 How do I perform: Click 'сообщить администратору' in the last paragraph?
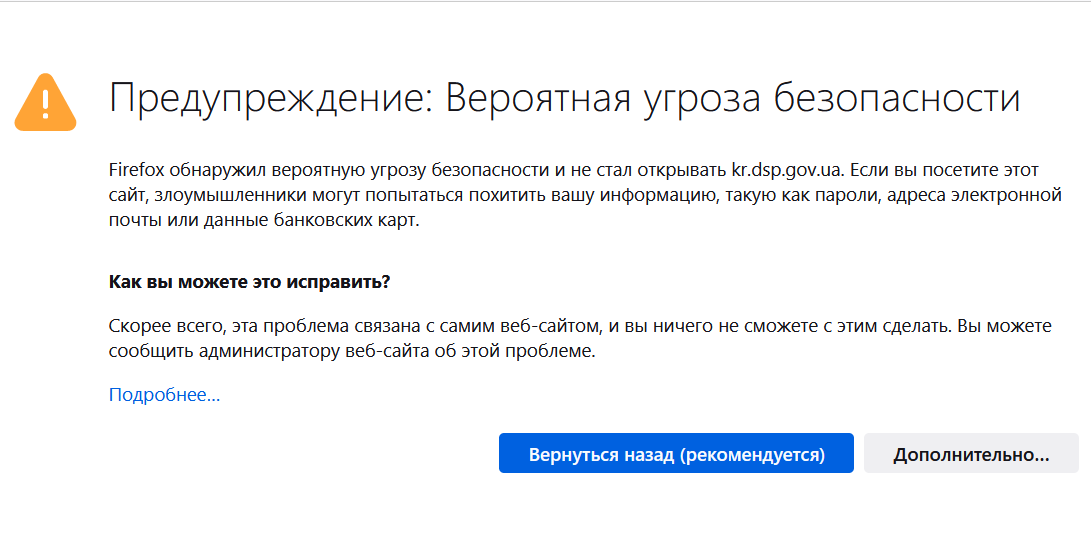point(225,351)
